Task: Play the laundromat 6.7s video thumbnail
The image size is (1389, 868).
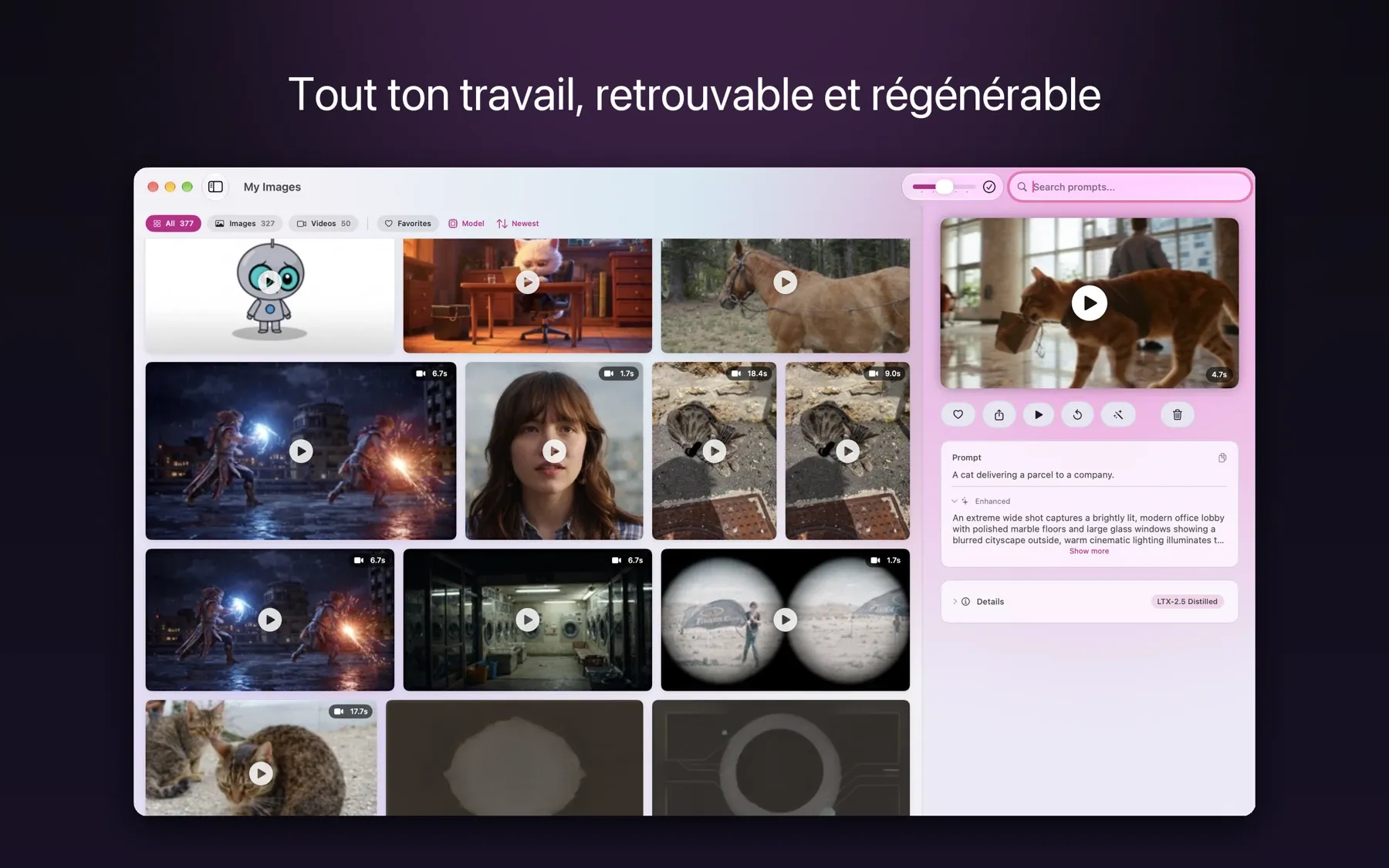Action: pyautogui.click(x=527, y=620)
